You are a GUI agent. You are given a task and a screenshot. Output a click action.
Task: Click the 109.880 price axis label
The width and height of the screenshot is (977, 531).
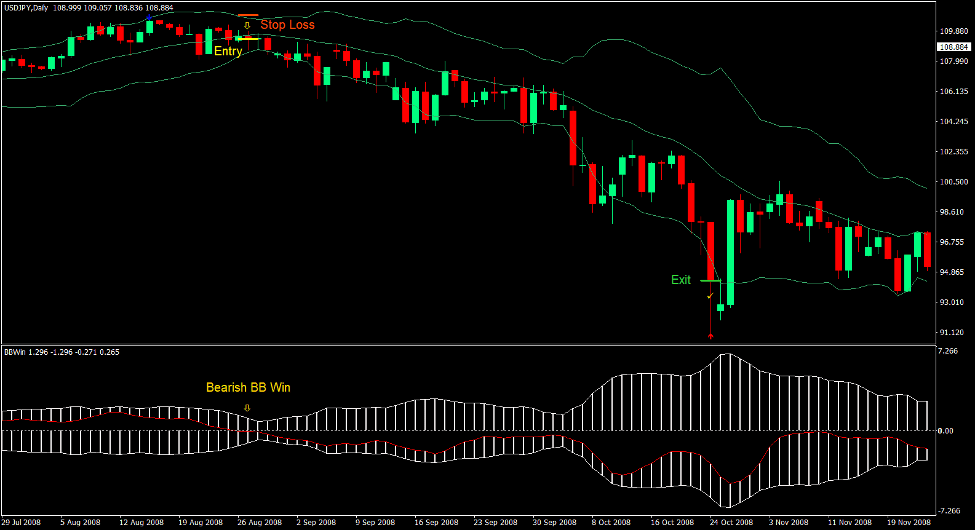[953, 31]
